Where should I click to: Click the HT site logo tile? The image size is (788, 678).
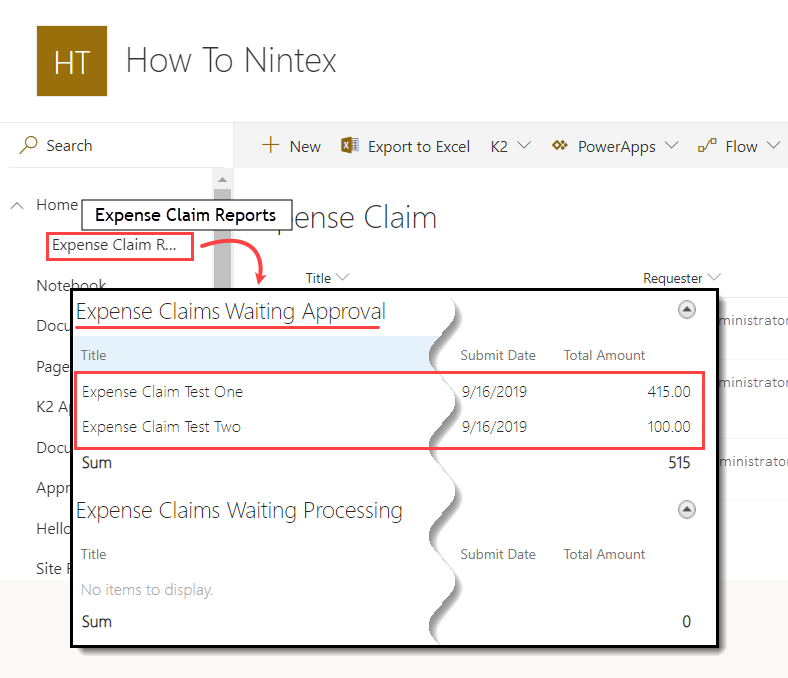pos(71,61)
